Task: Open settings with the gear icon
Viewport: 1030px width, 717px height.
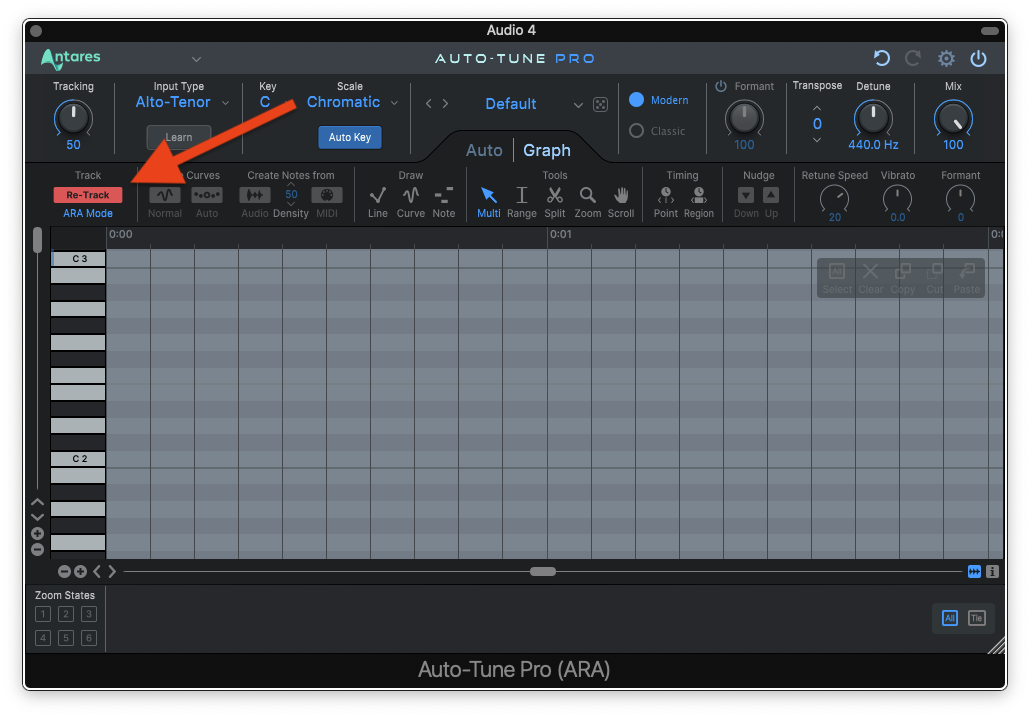Action: [x=946, y=58]
